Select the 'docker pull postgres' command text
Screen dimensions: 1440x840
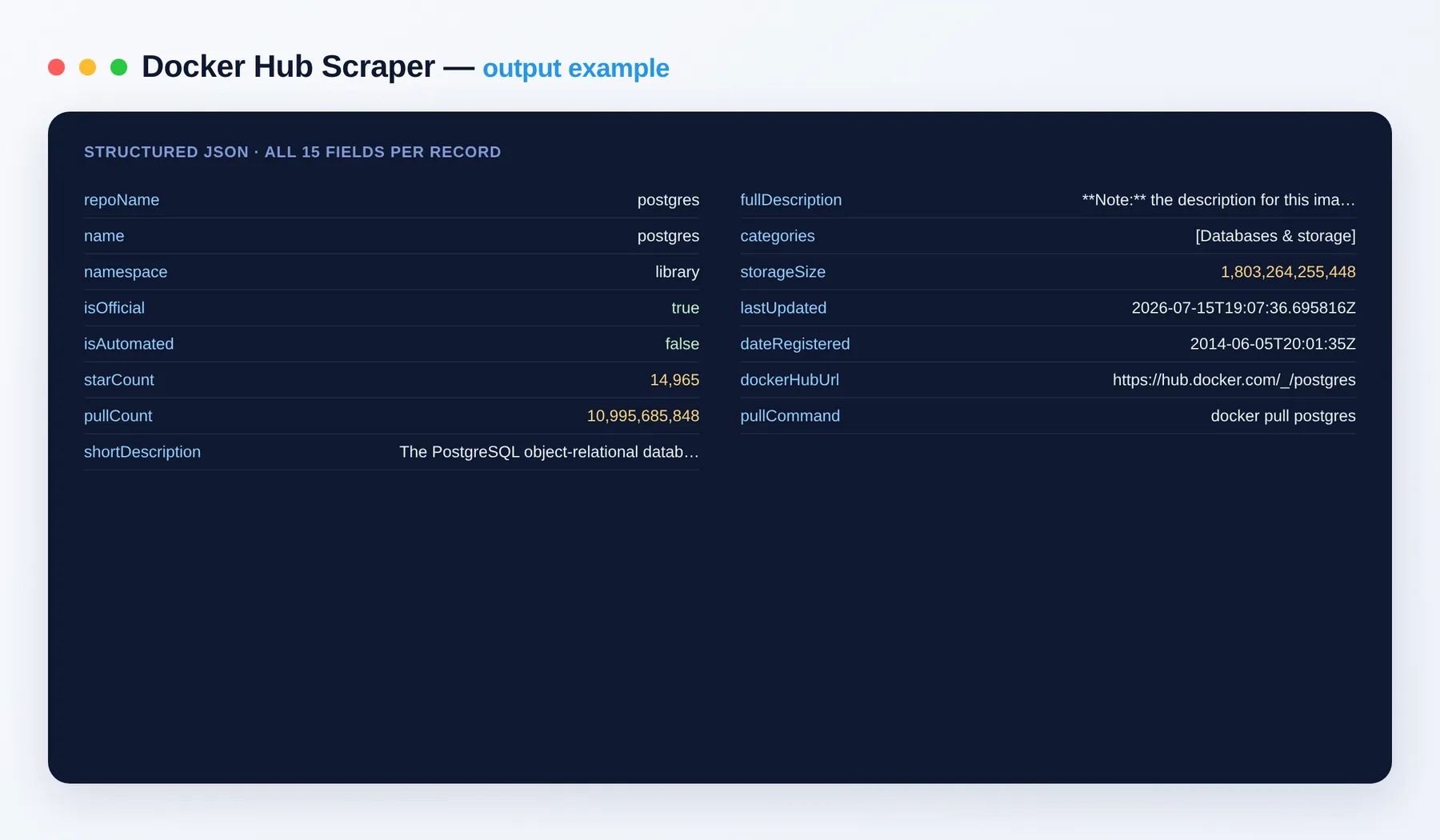(1283, 416)
